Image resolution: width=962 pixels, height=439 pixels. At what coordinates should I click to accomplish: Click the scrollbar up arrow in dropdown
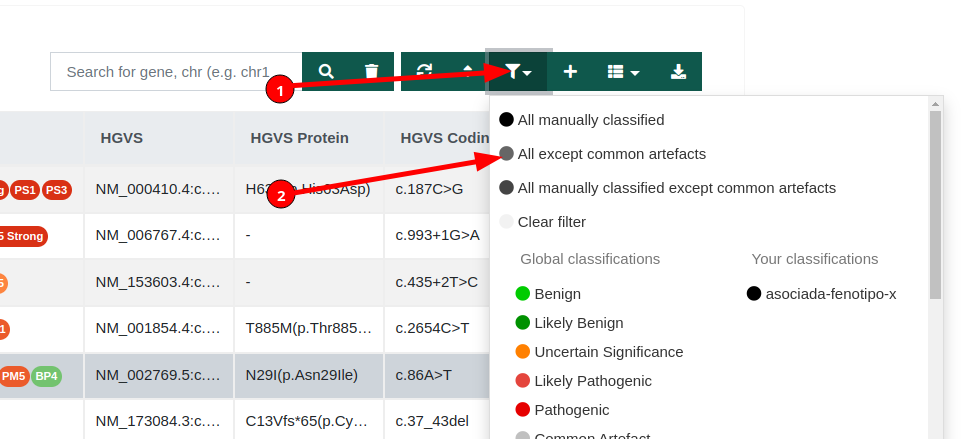click(935, 103)
